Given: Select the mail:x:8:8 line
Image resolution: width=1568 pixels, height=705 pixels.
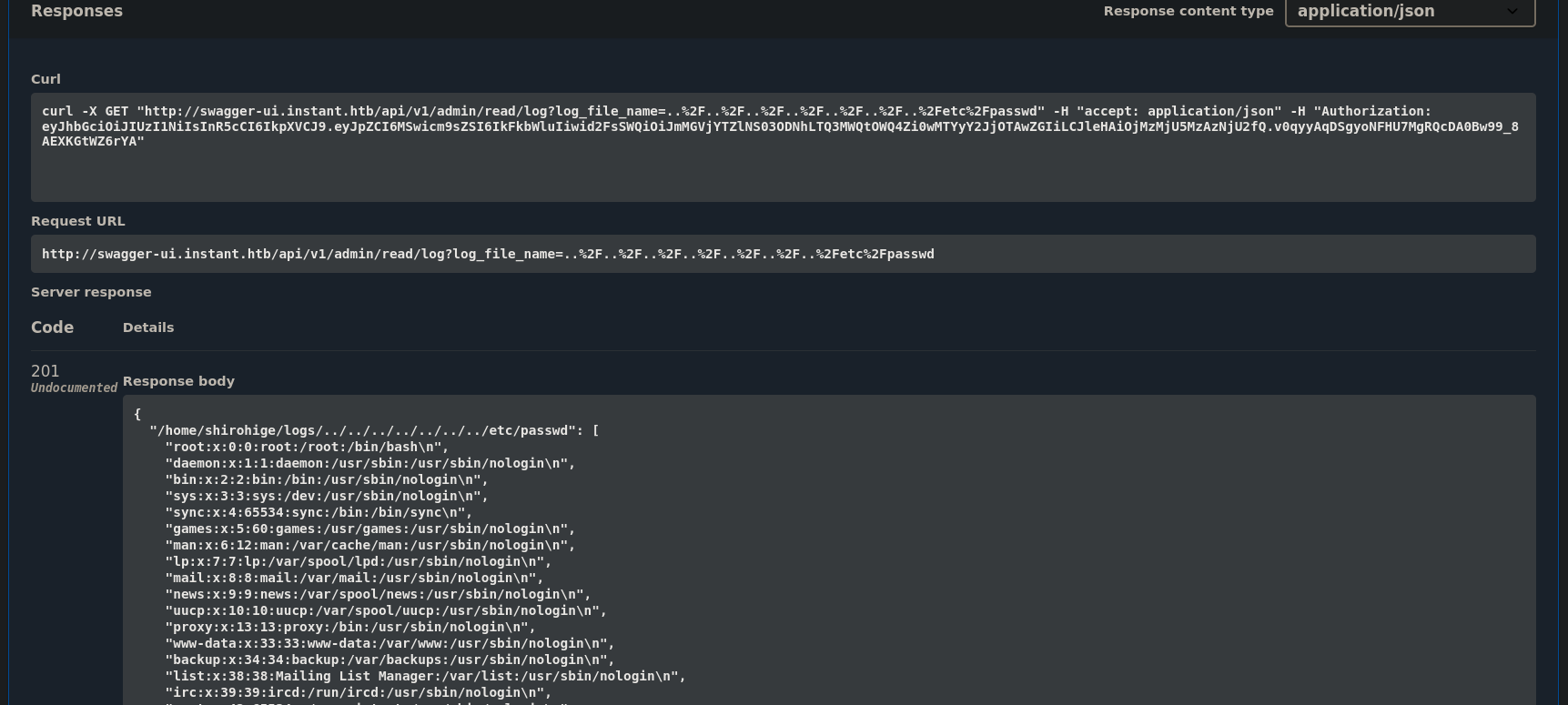Looking at the screenshot, I should click(354, 578).
